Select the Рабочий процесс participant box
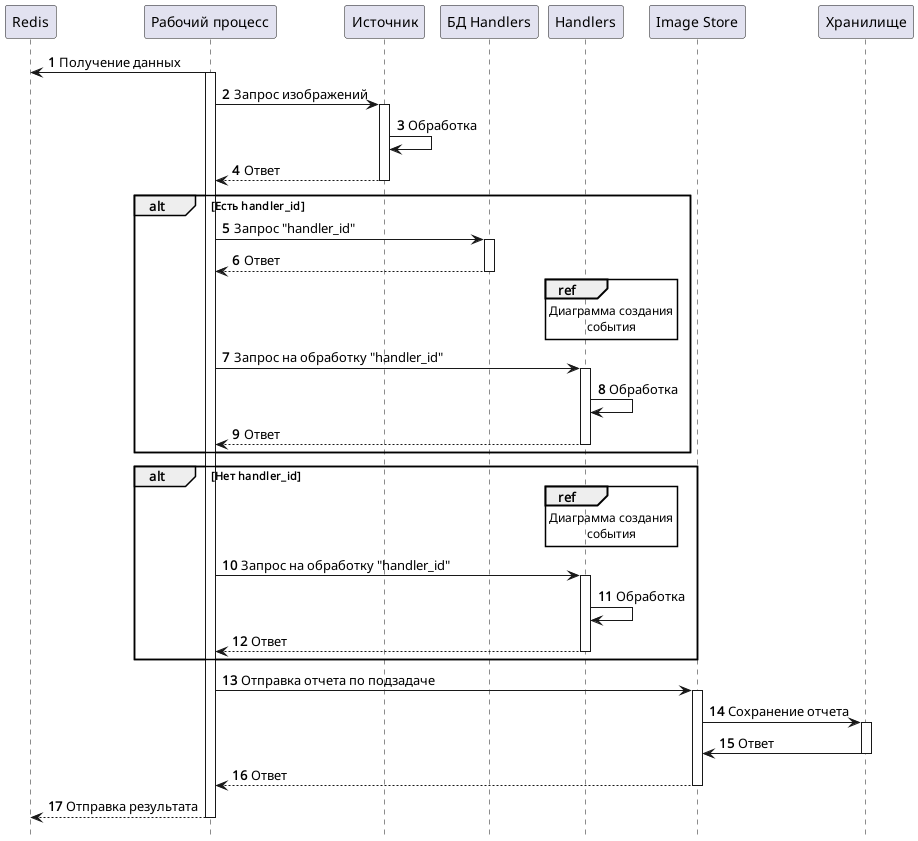918x841 pixels. [210, 21]
